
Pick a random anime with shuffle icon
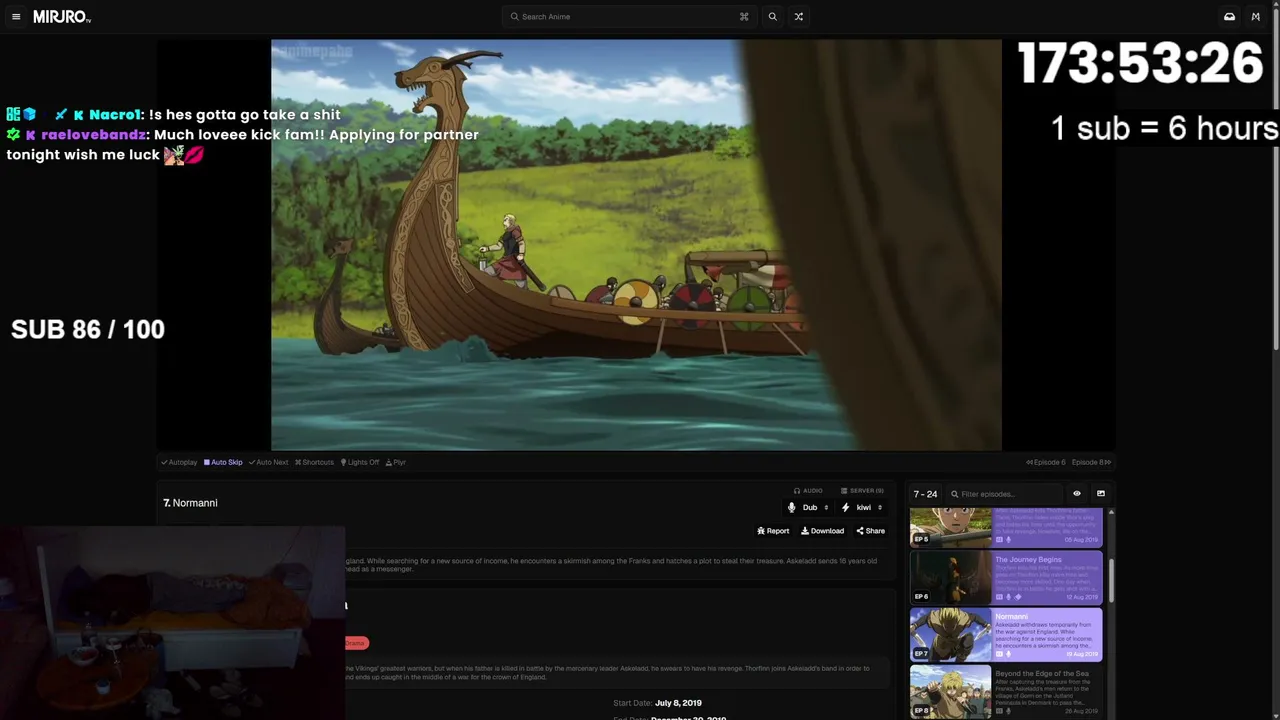click(798, 17)
